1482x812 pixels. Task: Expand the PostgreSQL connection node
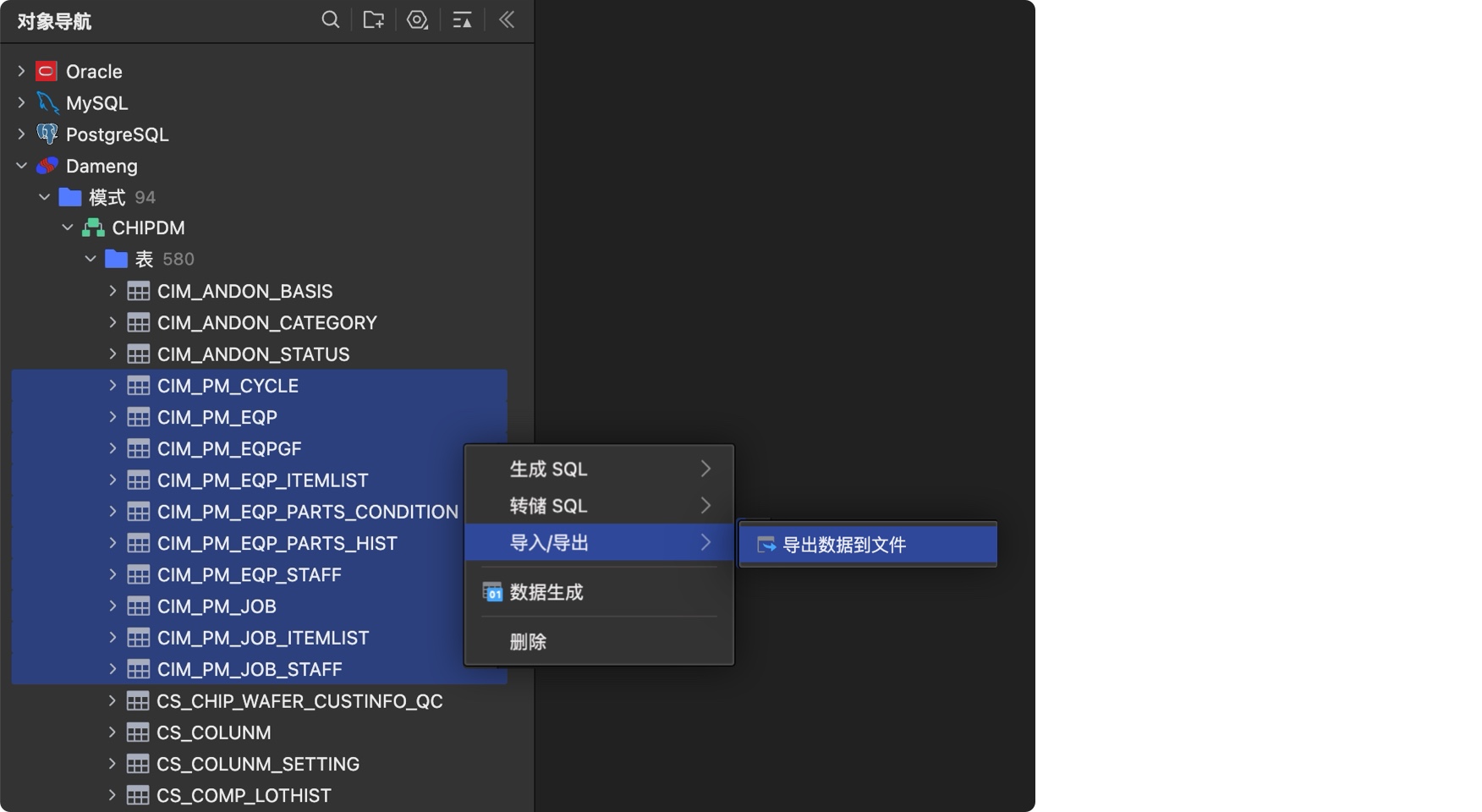tap(21, 134)
